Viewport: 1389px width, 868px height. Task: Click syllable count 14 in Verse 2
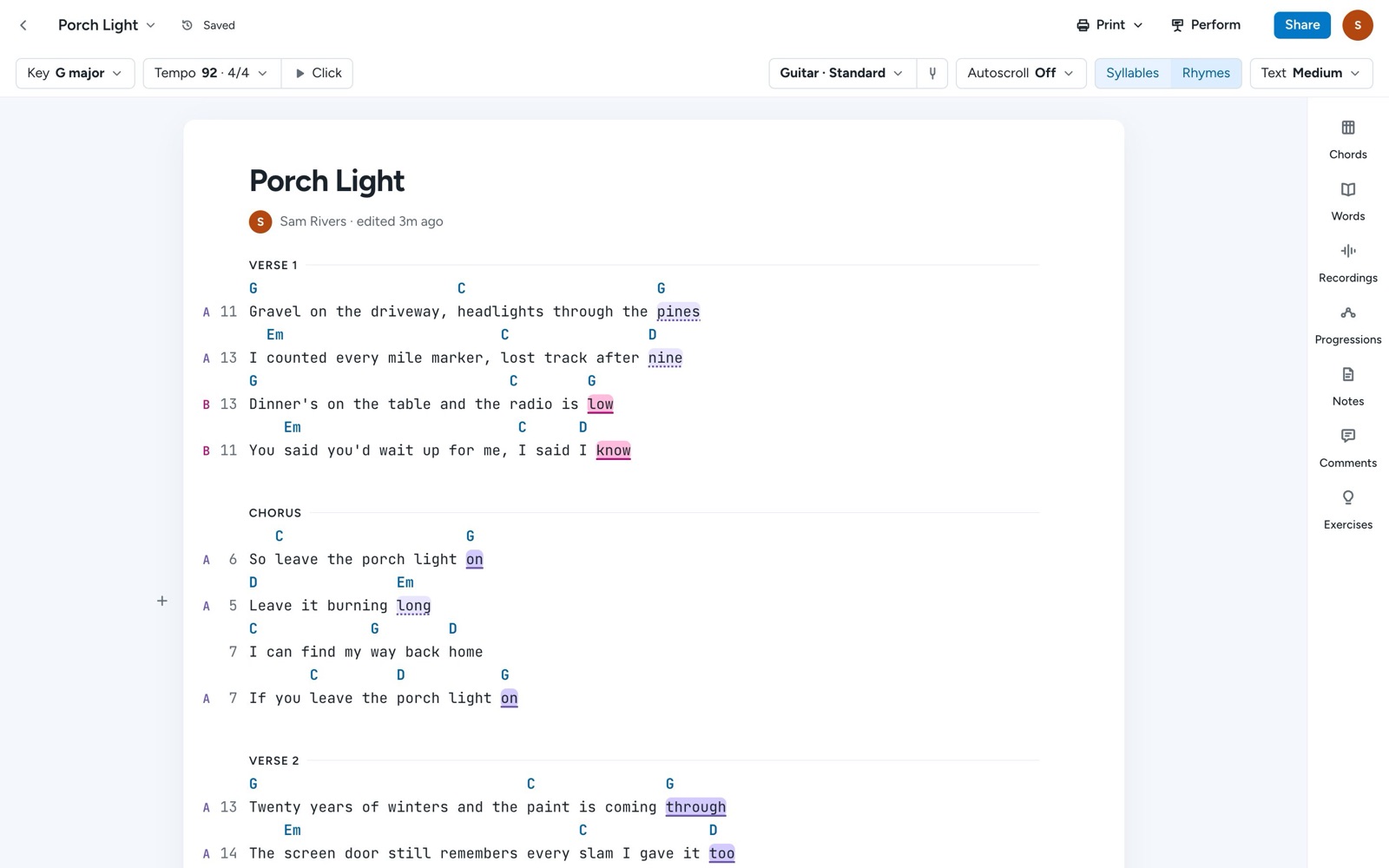[228, 853]
